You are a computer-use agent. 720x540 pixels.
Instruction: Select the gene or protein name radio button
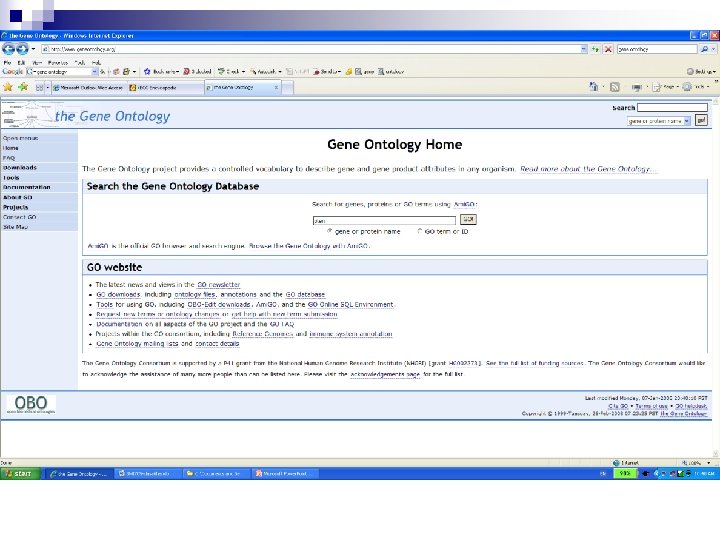(x=329, y=231)
